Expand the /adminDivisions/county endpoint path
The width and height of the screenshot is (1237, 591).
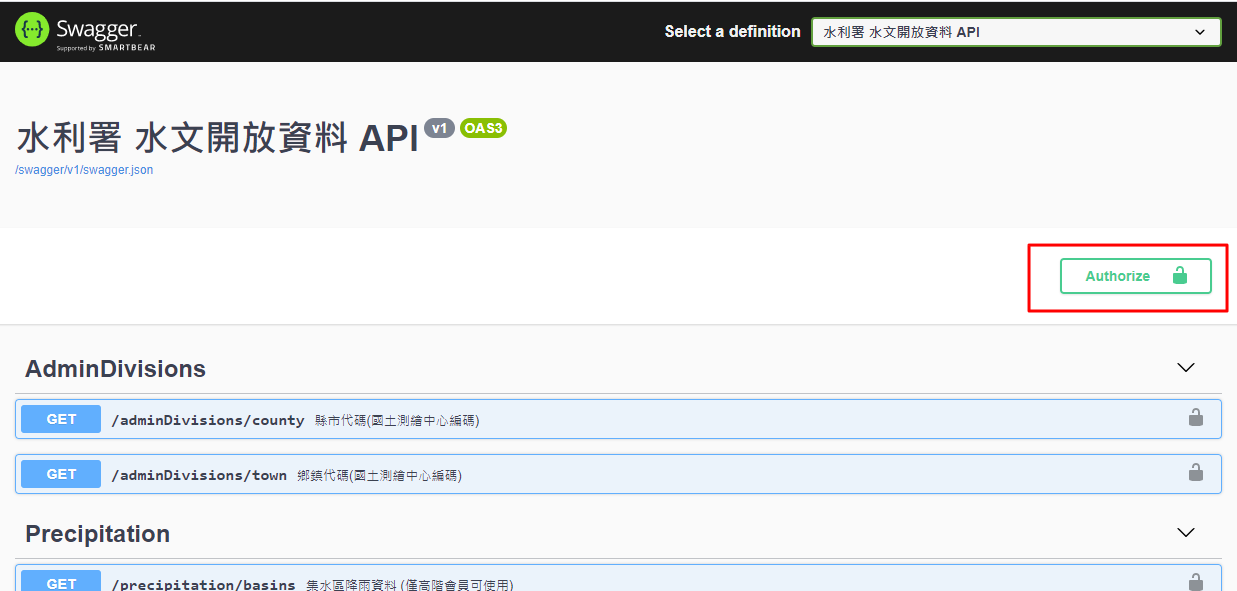[208, 420]
